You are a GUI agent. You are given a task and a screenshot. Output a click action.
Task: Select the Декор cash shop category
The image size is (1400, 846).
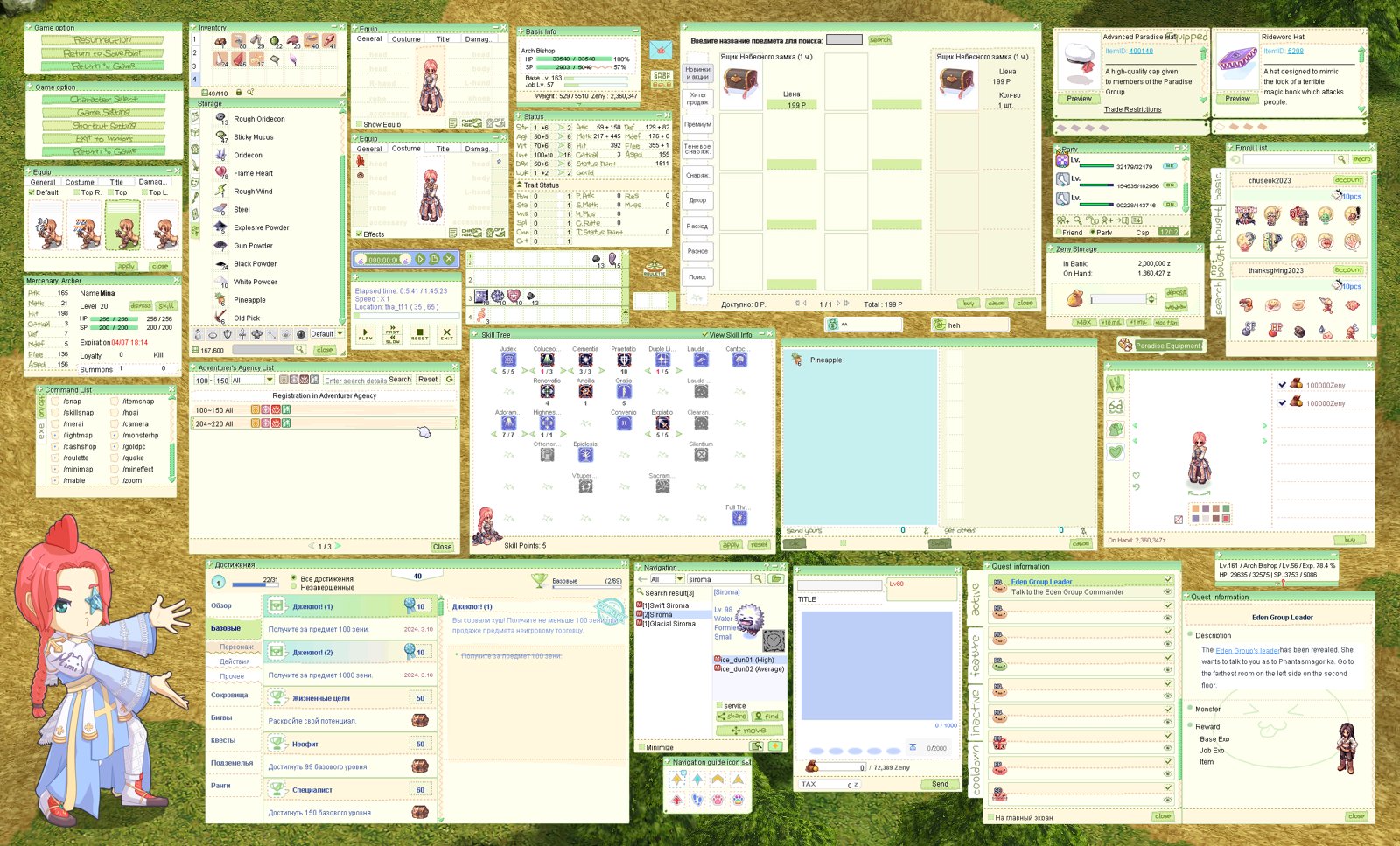tap(697, 200)
